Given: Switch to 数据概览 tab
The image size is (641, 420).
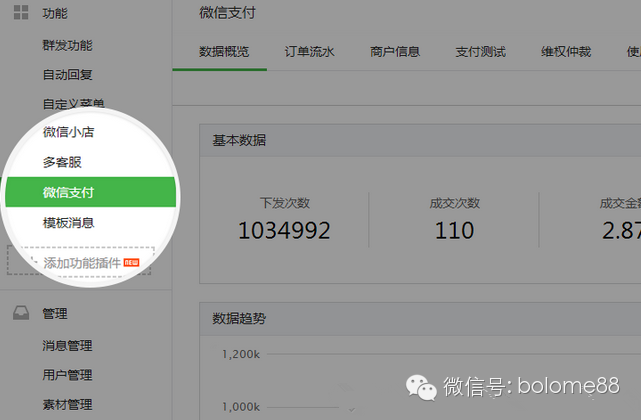Looking at the screenshot, I should 224,52.
